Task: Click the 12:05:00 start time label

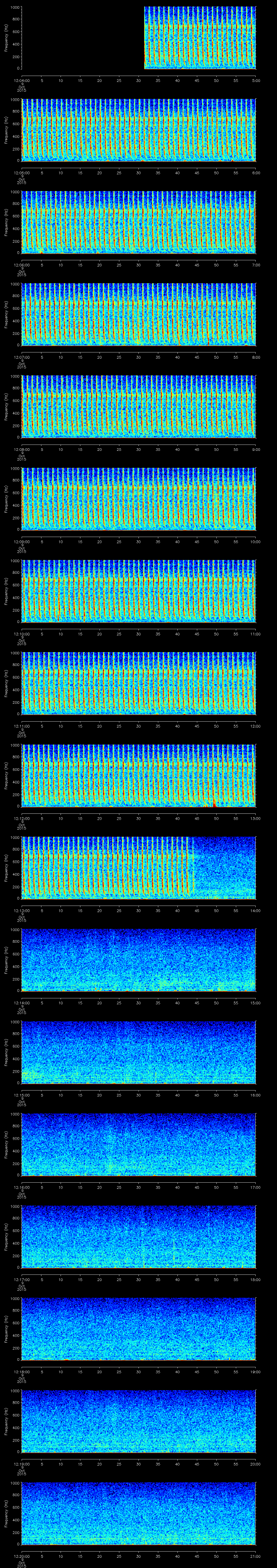Action: click(21, 173)
